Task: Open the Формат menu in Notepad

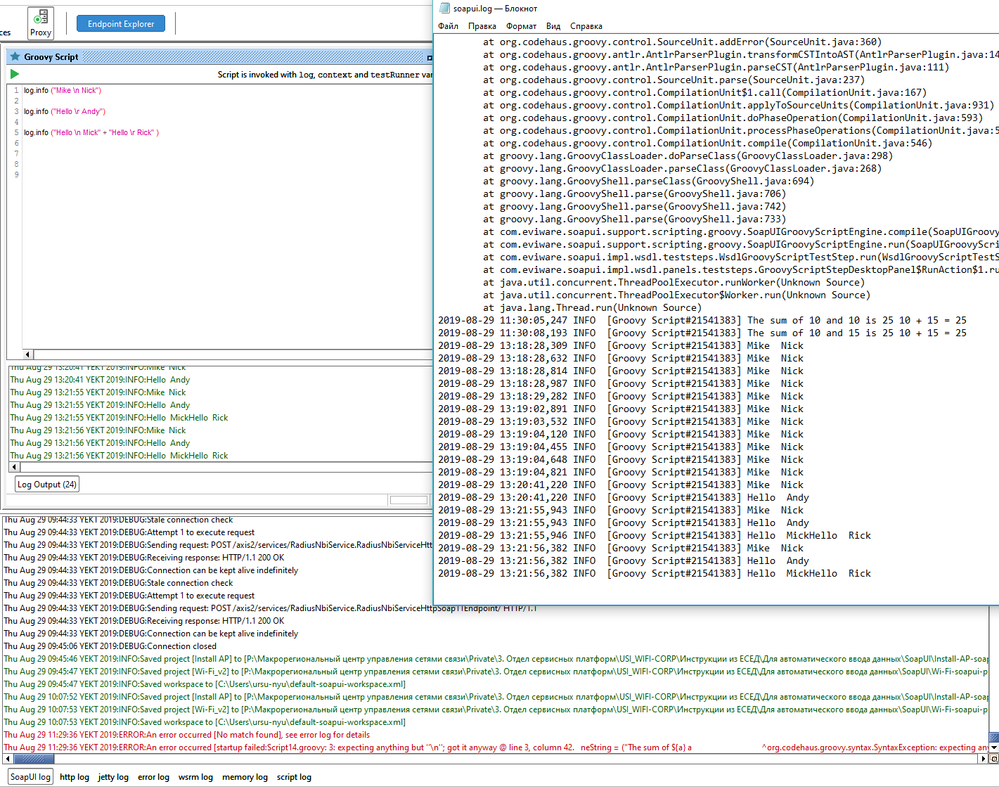Action: point(521,25)
